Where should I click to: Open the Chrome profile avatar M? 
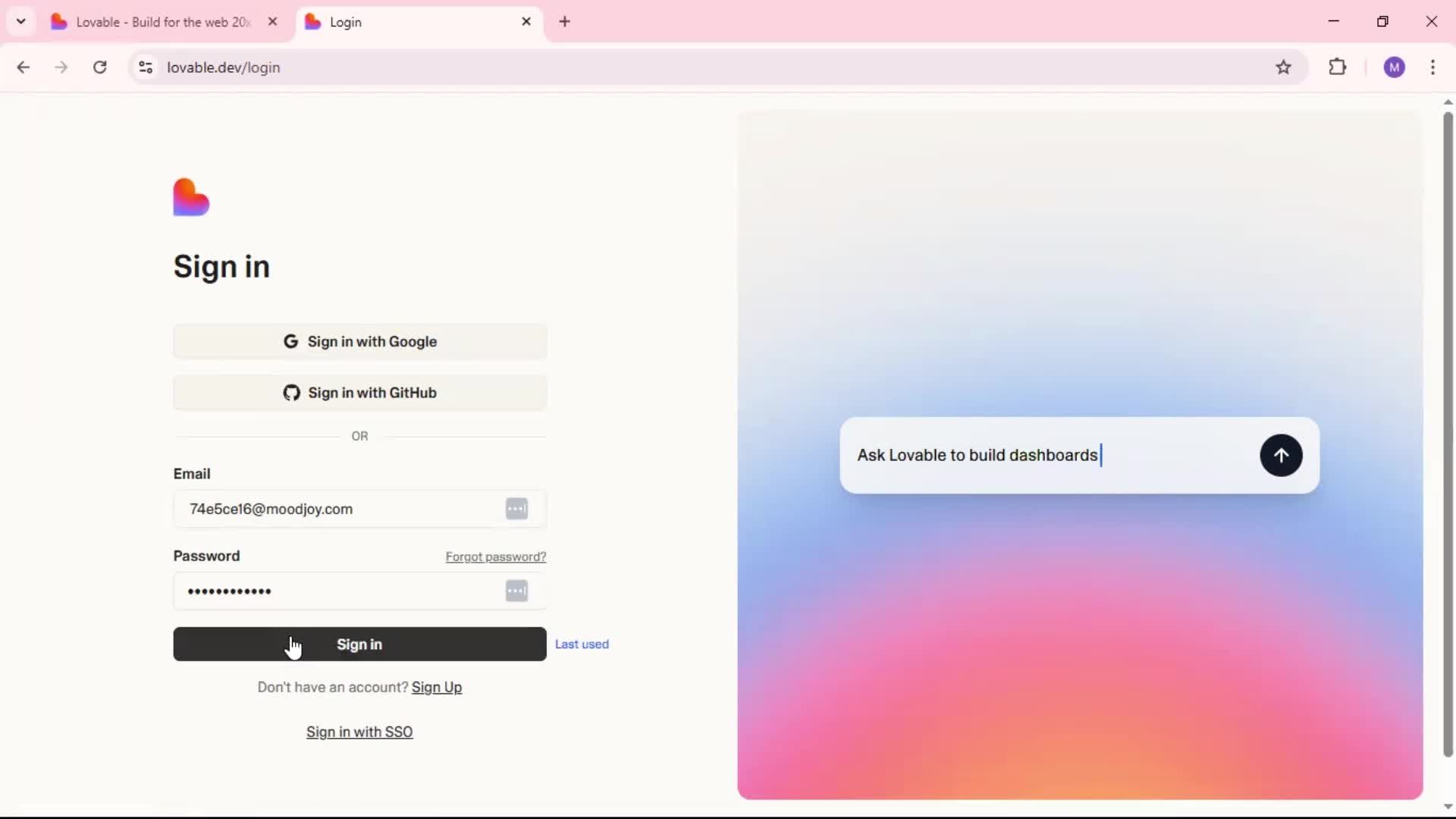click(1394, 67)
